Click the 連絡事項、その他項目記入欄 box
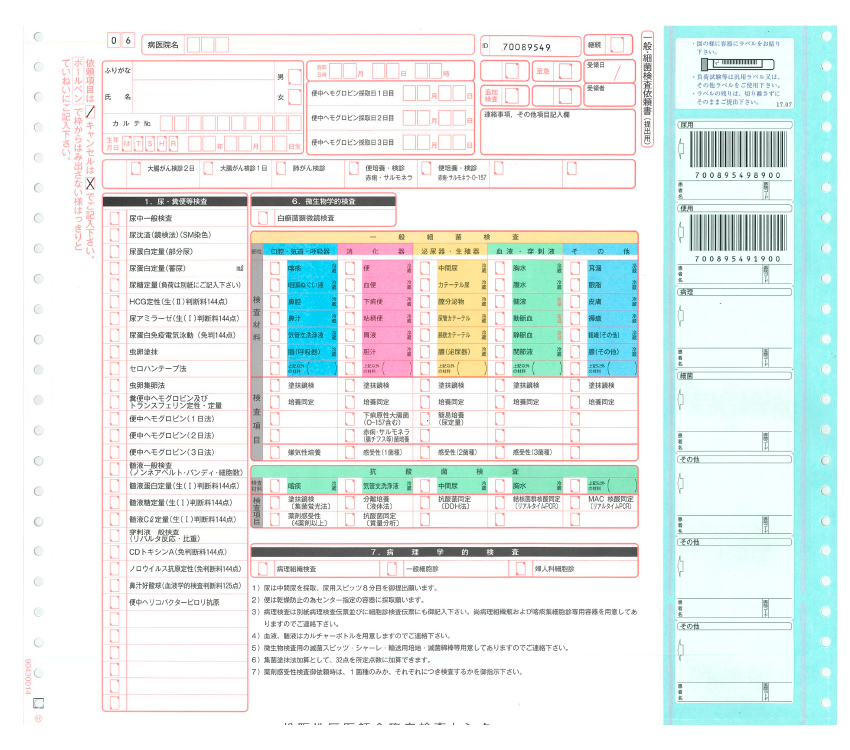The height and width of the screenshot is (750, 850). tap(558, 132)
